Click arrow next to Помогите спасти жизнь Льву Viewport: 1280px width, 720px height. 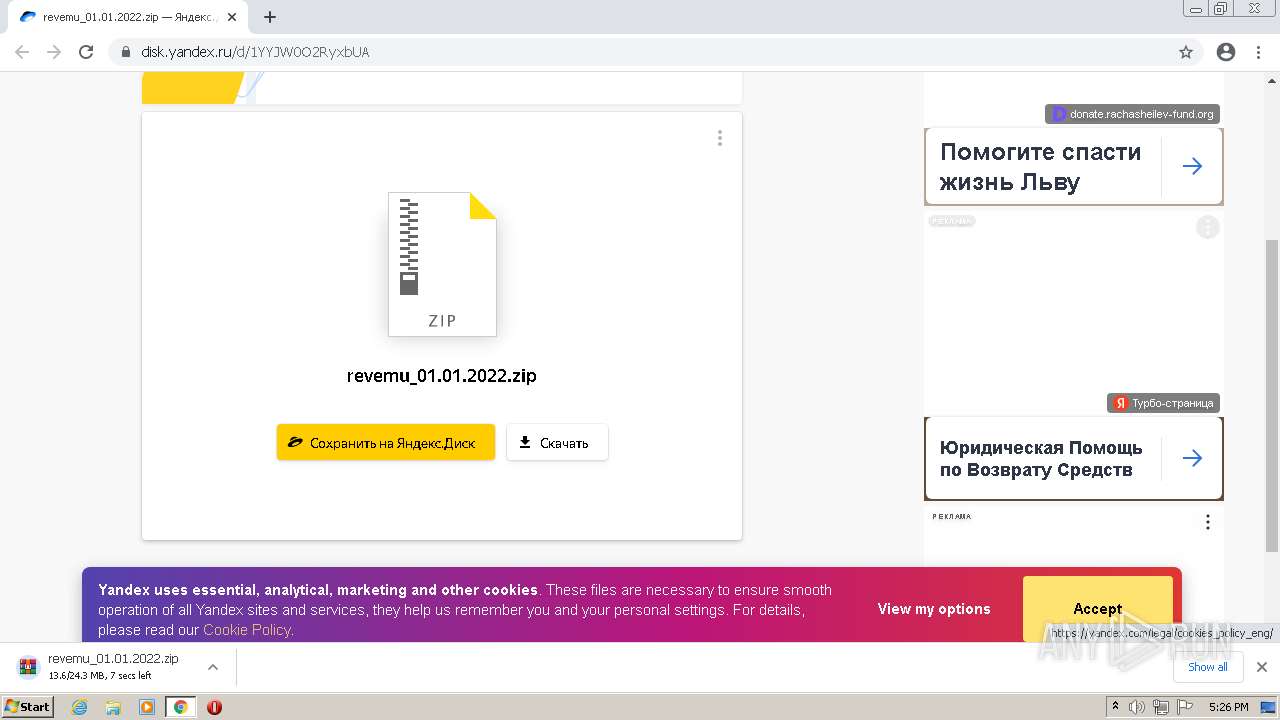pos(1192,167)
